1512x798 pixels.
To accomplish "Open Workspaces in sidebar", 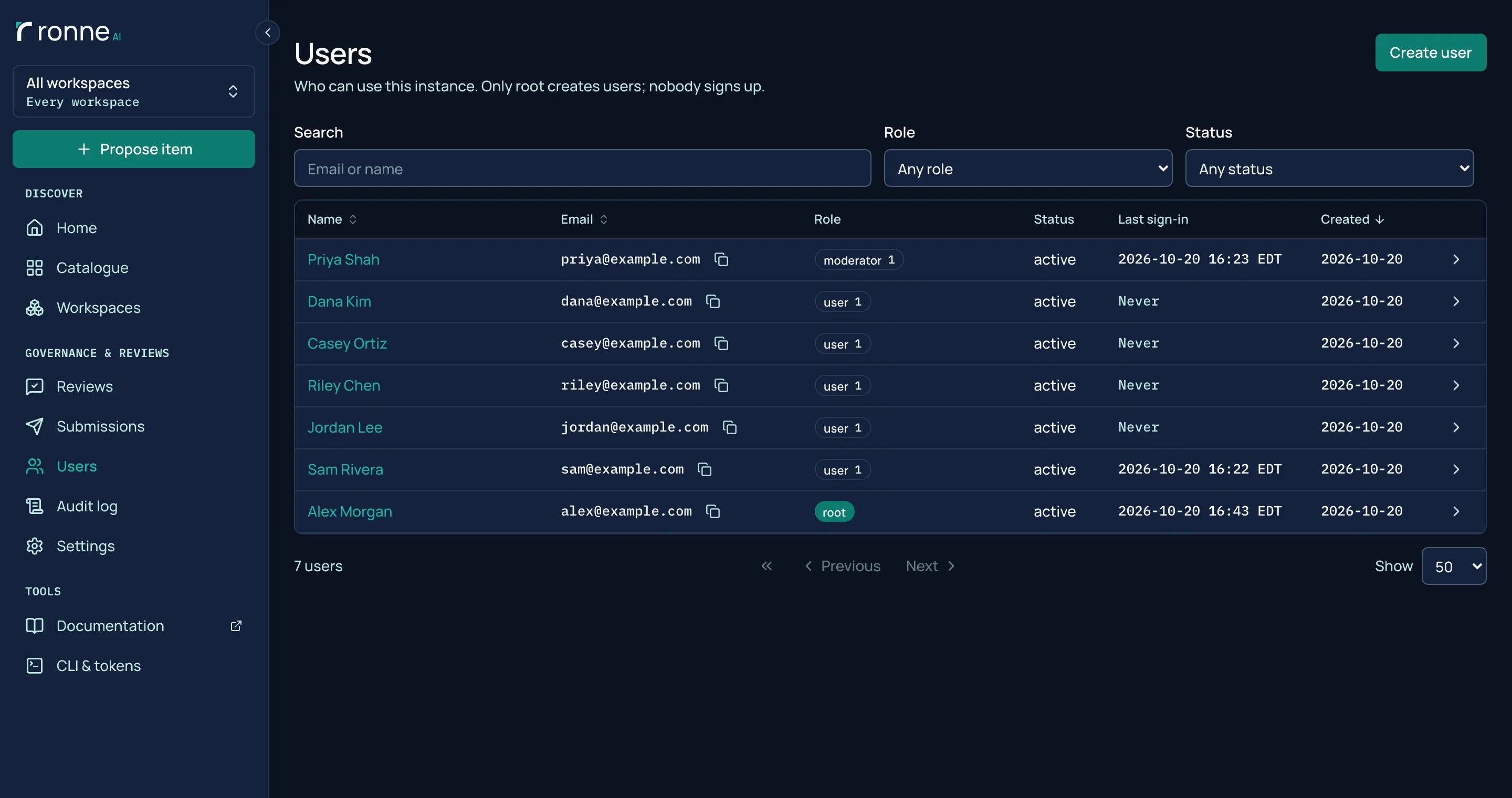I will tap(134, 308).
